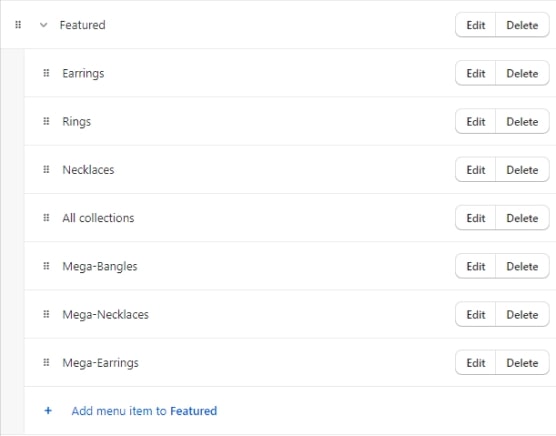Select the Mega-Bangles drag handle icon
This screenshot has height=436, width=556.
(46, 266)
